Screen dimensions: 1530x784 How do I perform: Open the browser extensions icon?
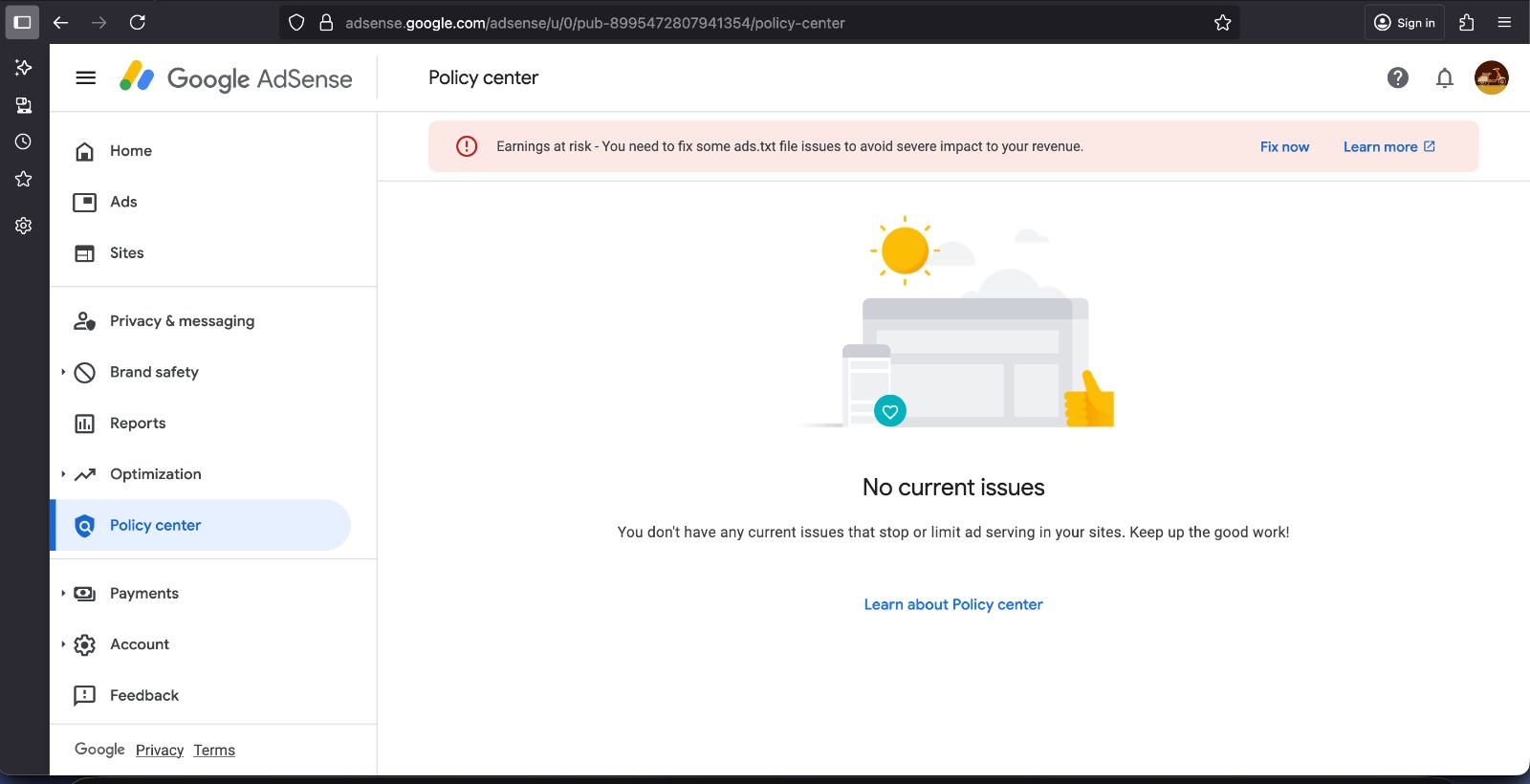pos(1466,23)
